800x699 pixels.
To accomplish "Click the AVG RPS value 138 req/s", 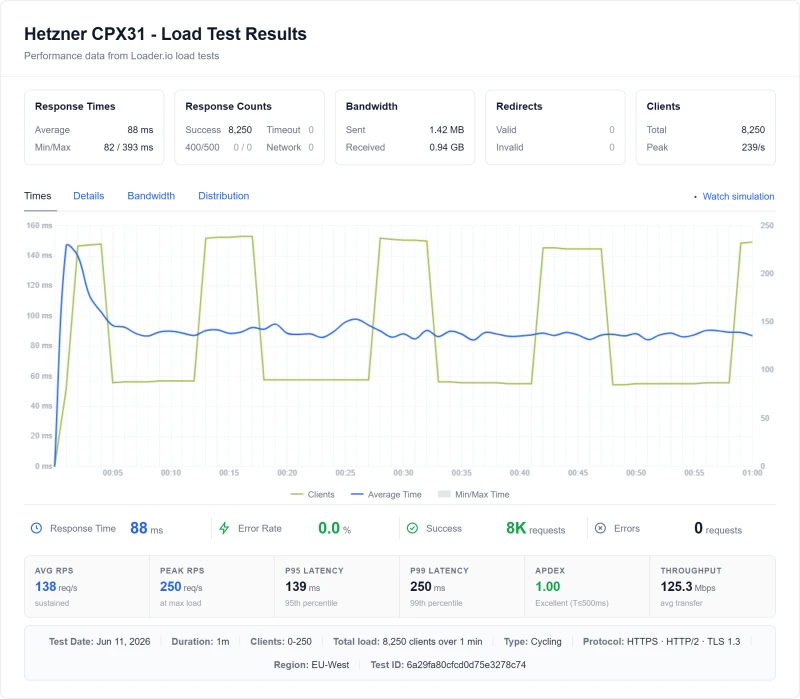I will pos(56,587).
